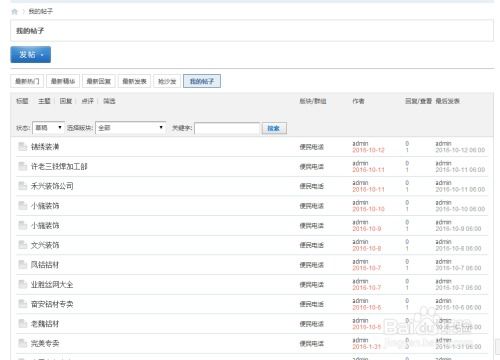The height and width of the screenshot is (360, 500).
Task: Click last post time 2016-10-12 06:00
Action: pos(460,150)
